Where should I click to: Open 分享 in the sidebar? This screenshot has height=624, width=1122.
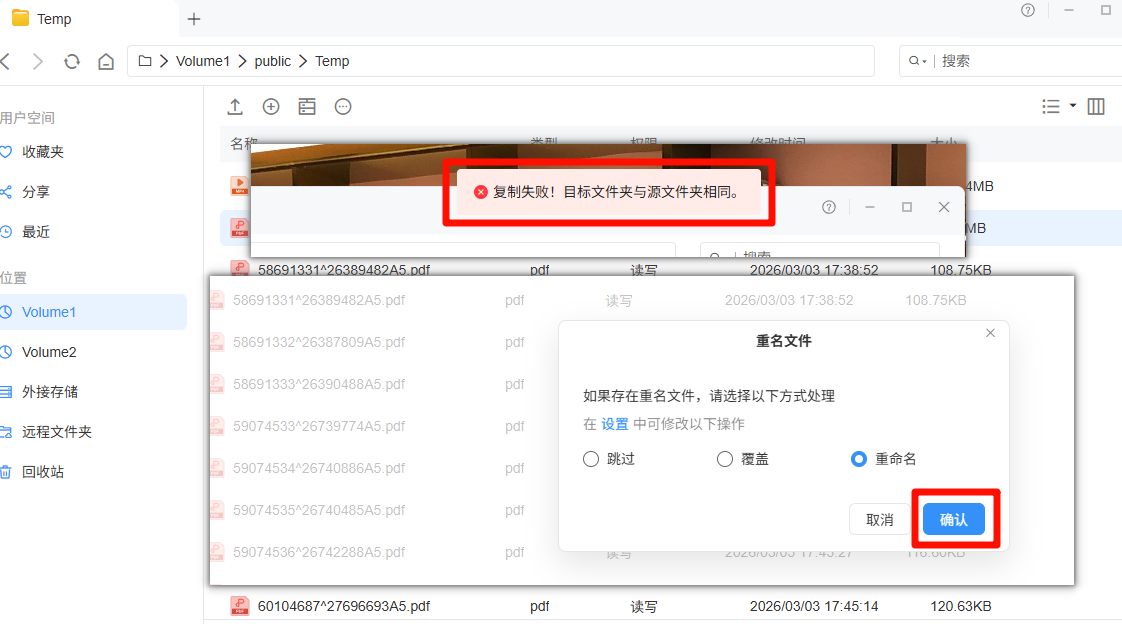[x=36, y=192]
